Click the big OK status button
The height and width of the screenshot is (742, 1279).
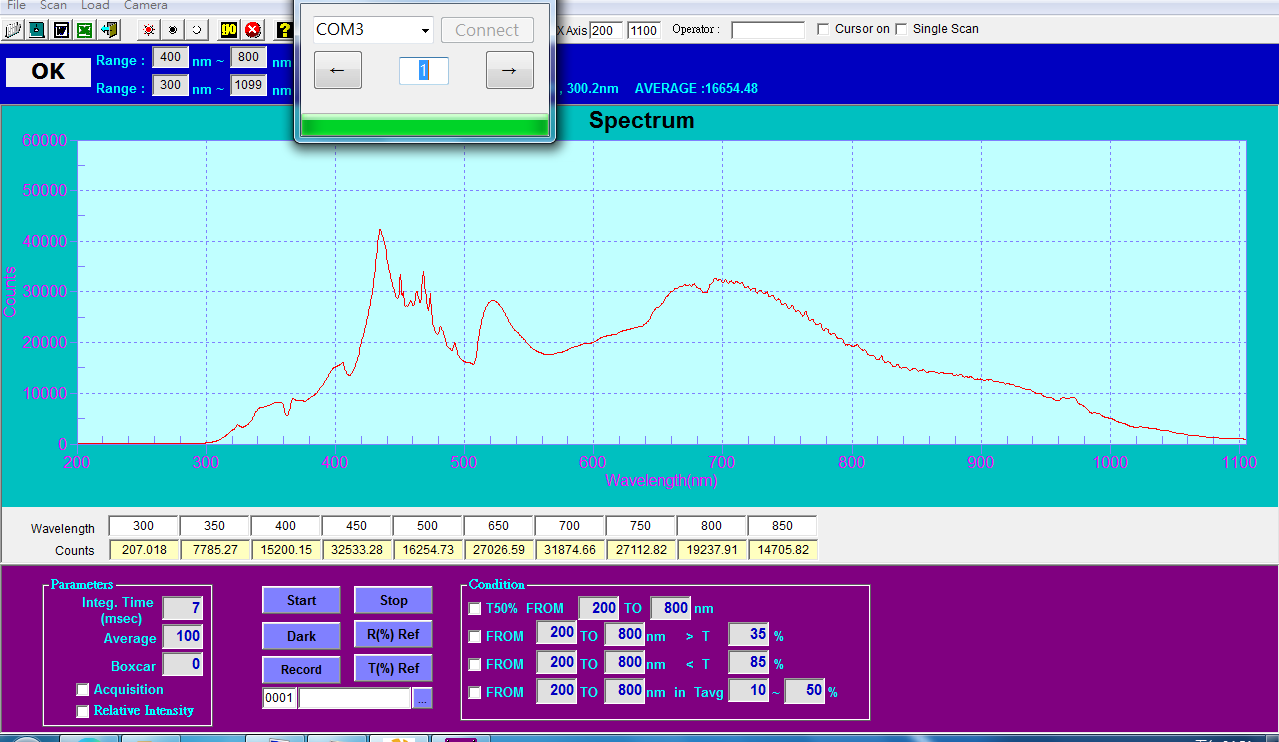(x=48, y=72)
